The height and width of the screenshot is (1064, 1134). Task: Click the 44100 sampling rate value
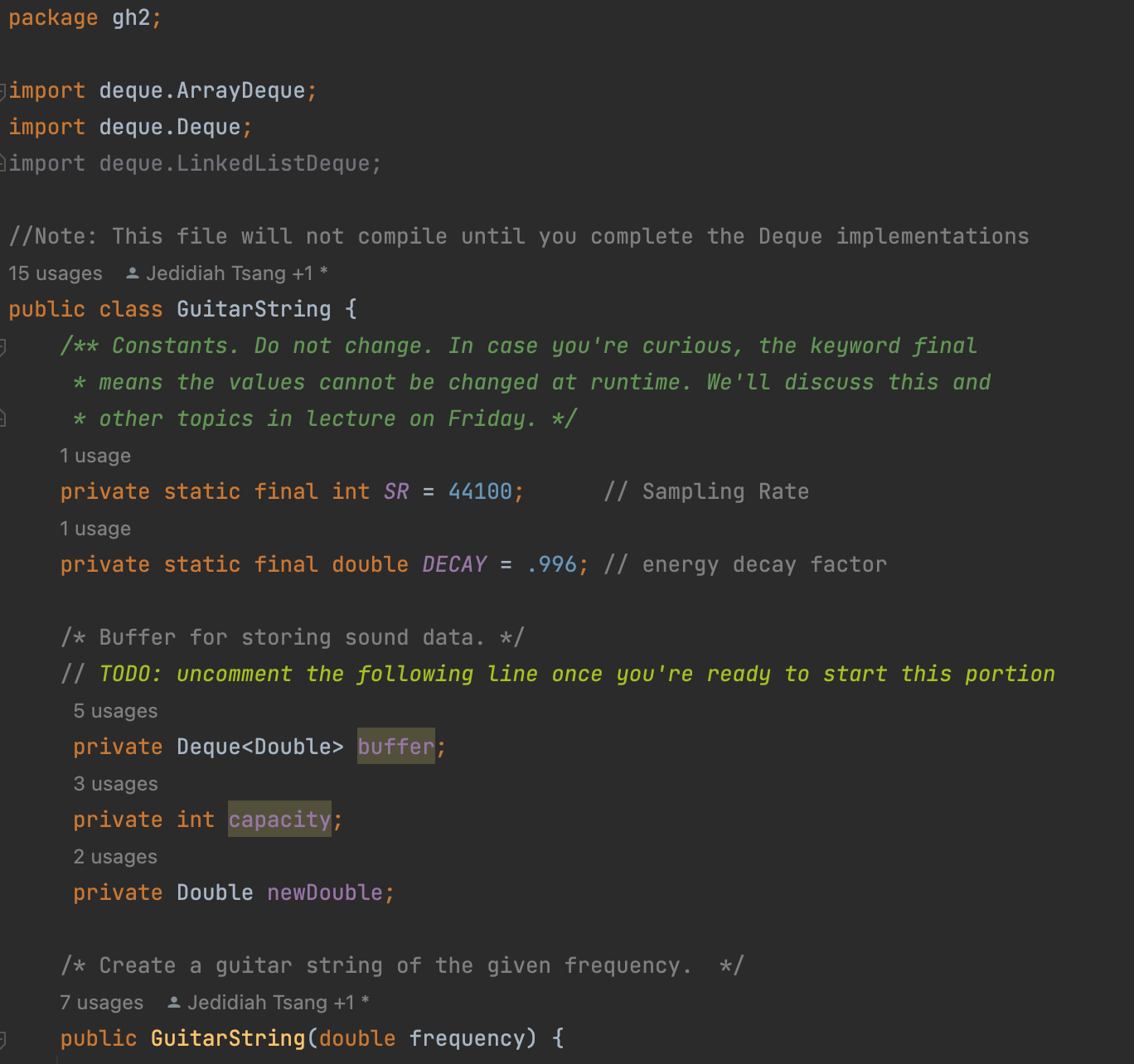[480, 491]
